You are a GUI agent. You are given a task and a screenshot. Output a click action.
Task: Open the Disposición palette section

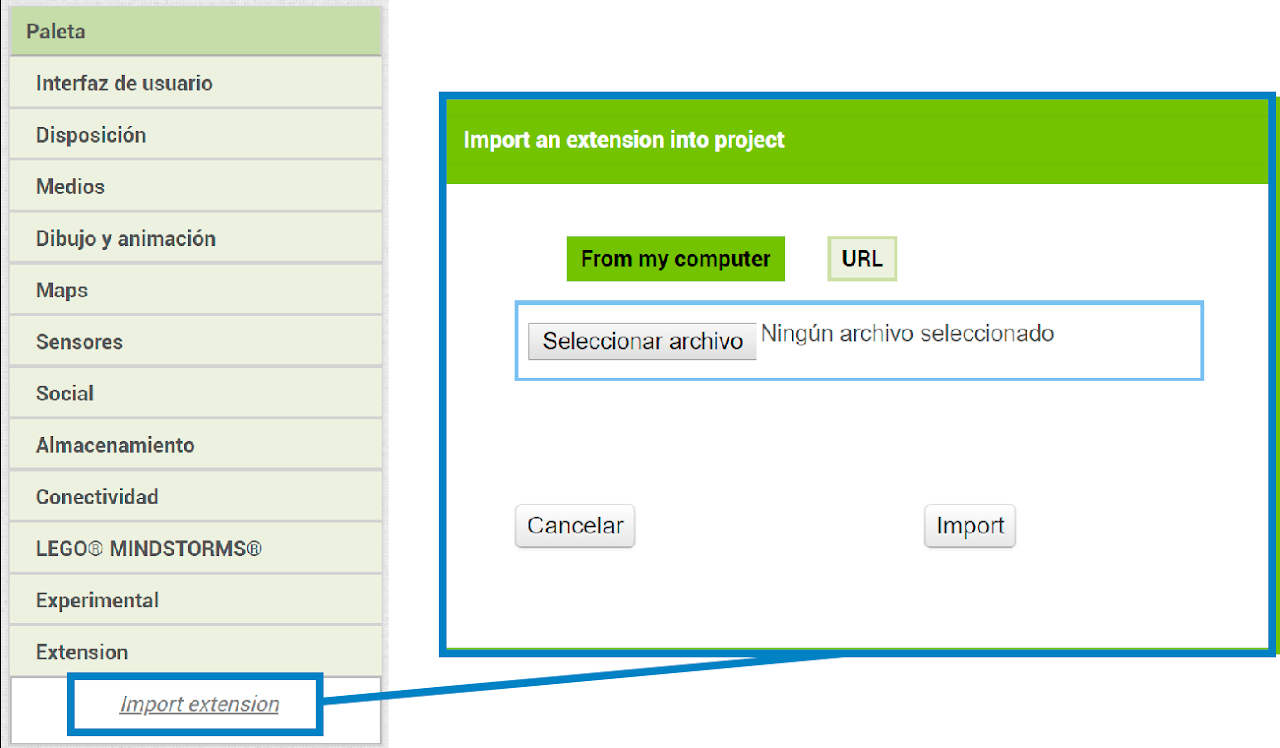[x=195, y=135]
